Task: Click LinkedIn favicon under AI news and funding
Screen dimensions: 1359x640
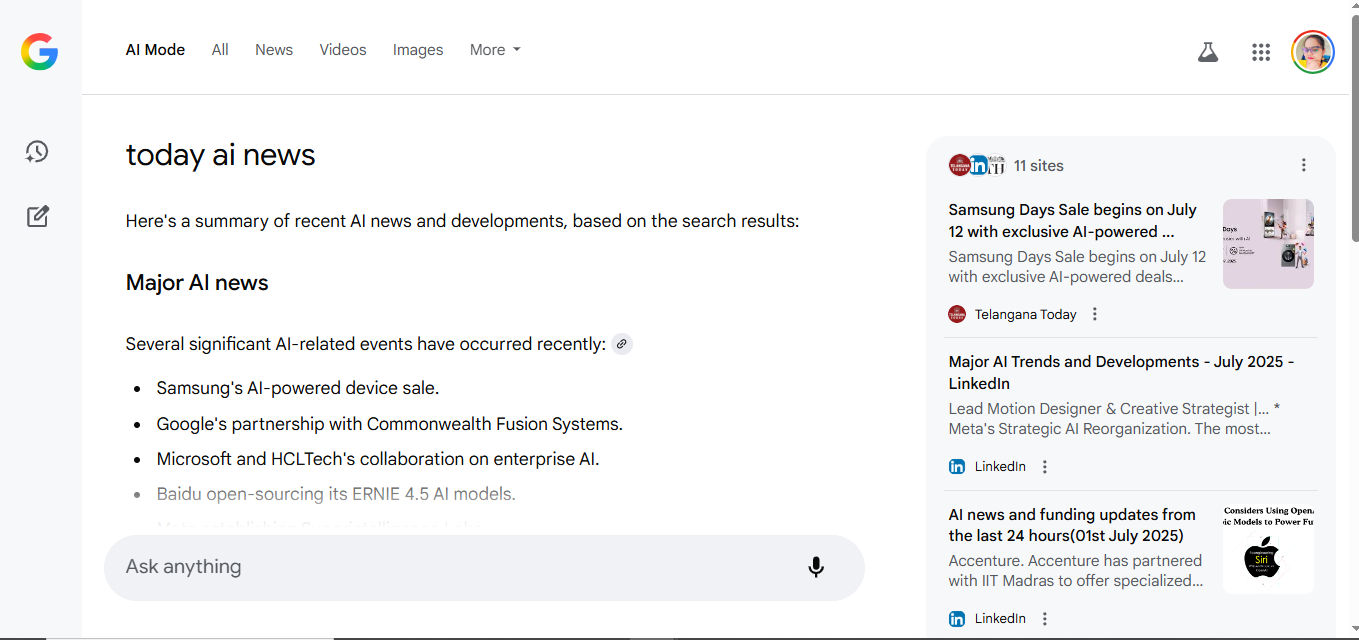Action: [957, 619]
